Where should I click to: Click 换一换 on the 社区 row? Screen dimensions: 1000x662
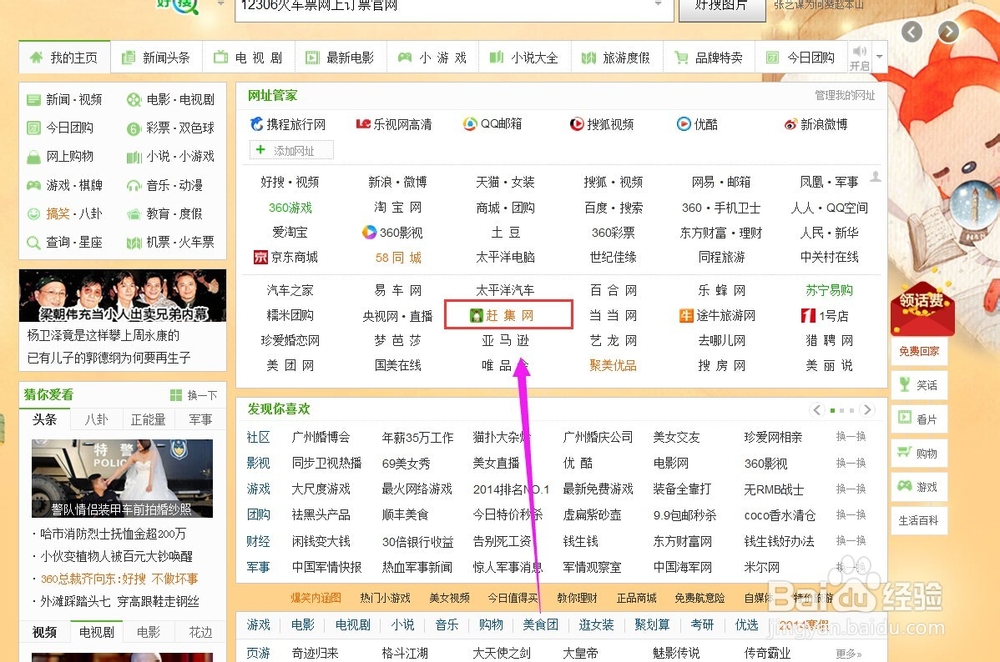click(x=851, y=437)
